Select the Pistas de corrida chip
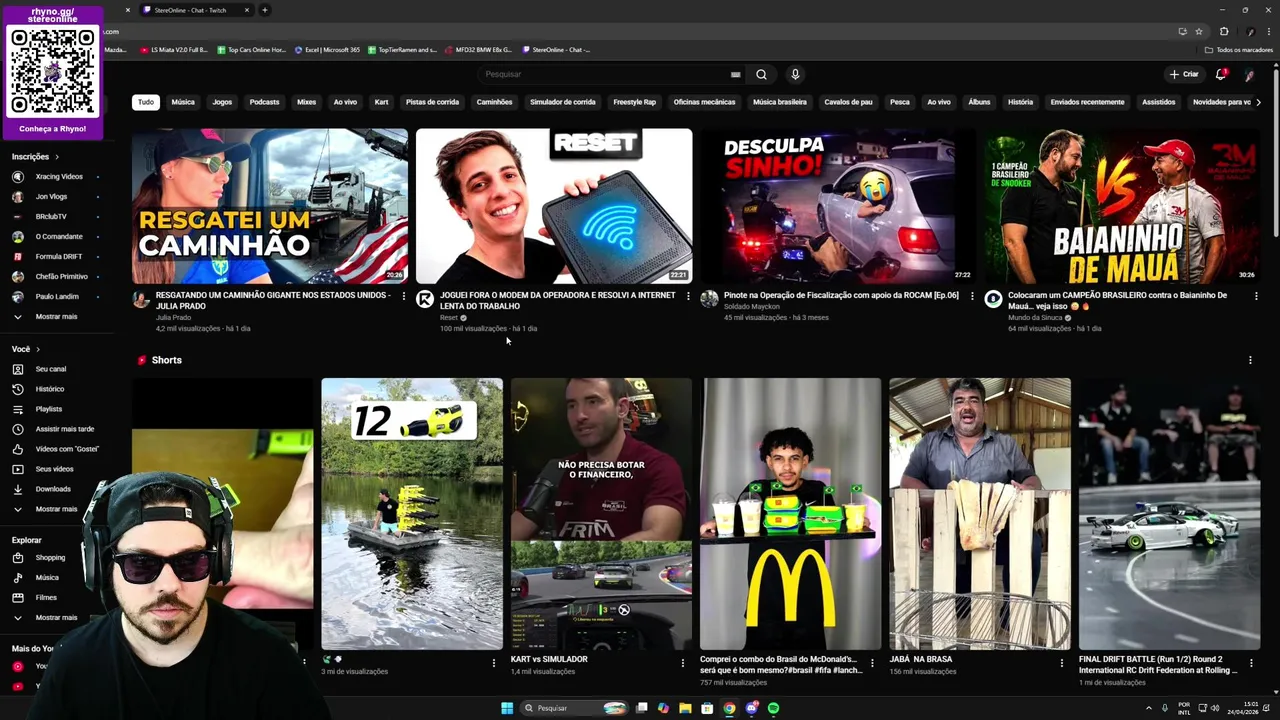This screenshot has width=1280, height=720. click(x=432, y=102)
